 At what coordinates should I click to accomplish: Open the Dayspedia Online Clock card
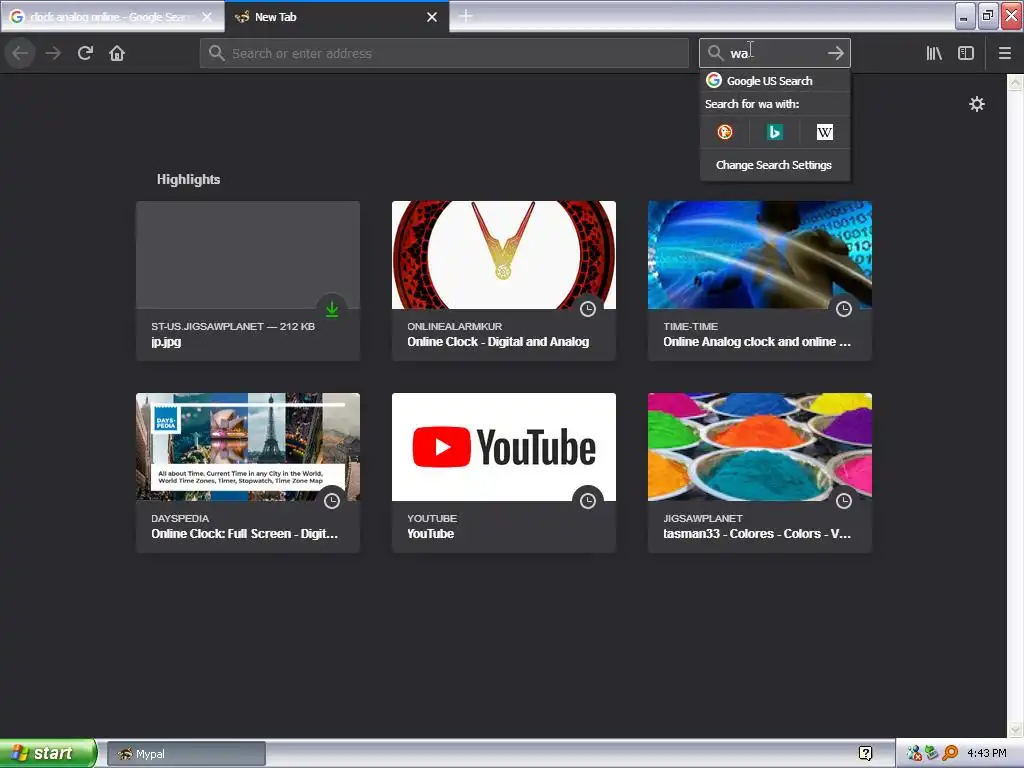[248, 473]
